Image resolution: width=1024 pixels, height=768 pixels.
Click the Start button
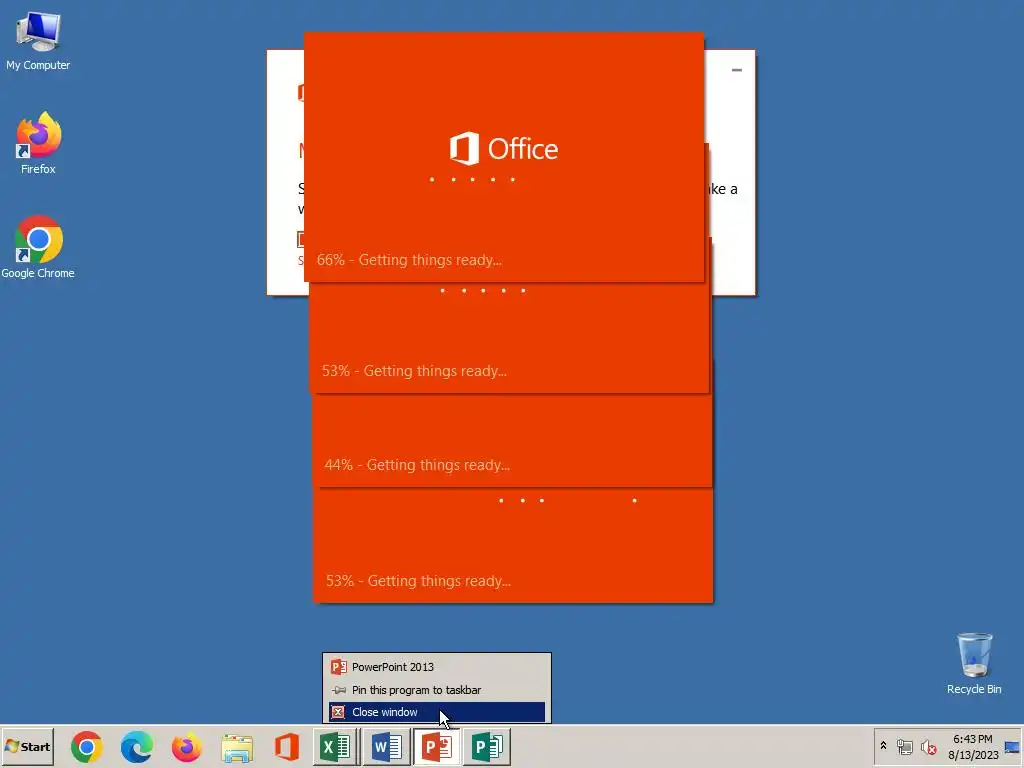coord(27,746)
